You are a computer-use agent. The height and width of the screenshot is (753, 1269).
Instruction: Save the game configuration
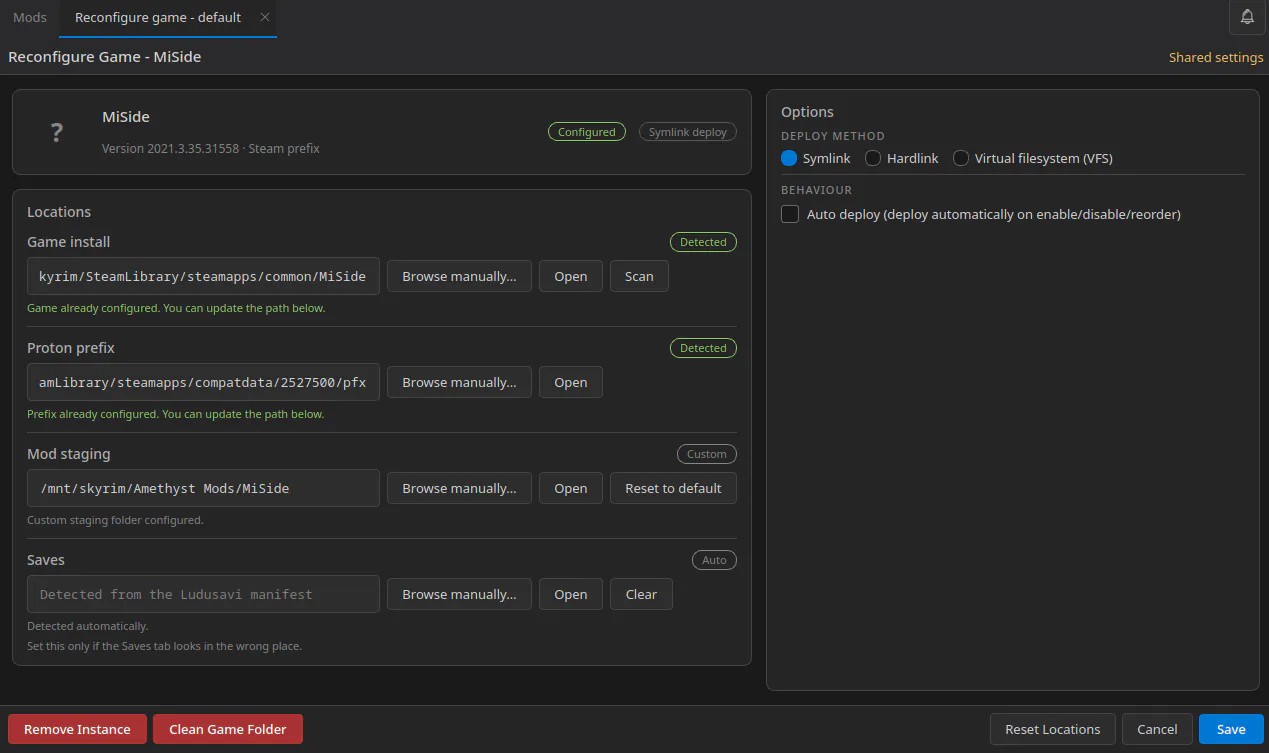coord(1231,729)
